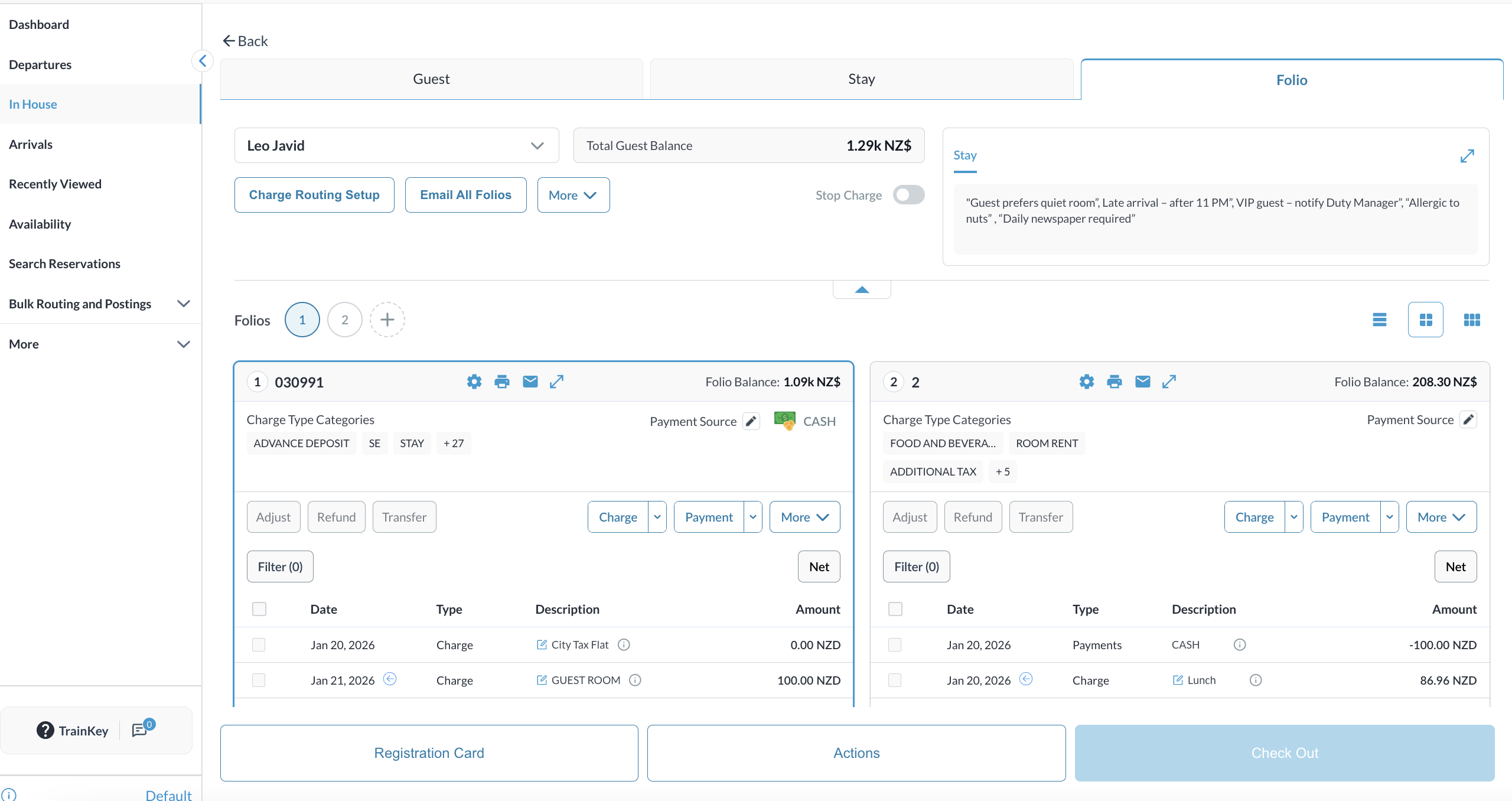Select all rows checkbox in folio 2

point(895,609)
